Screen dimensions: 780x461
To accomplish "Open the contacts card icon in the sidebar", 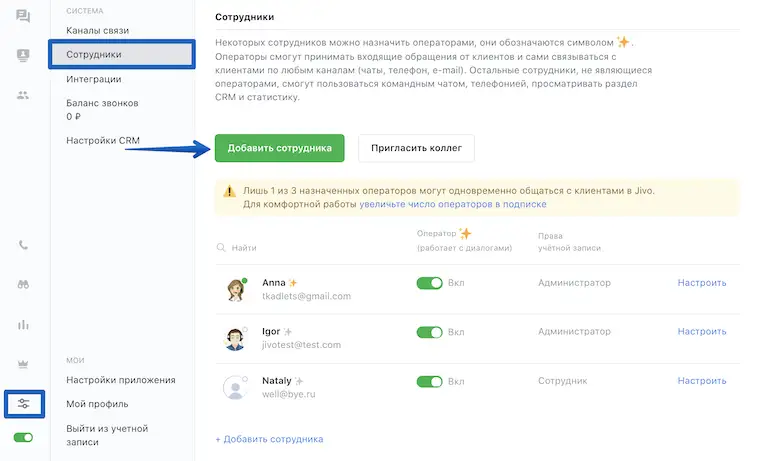I will (23, 56).
